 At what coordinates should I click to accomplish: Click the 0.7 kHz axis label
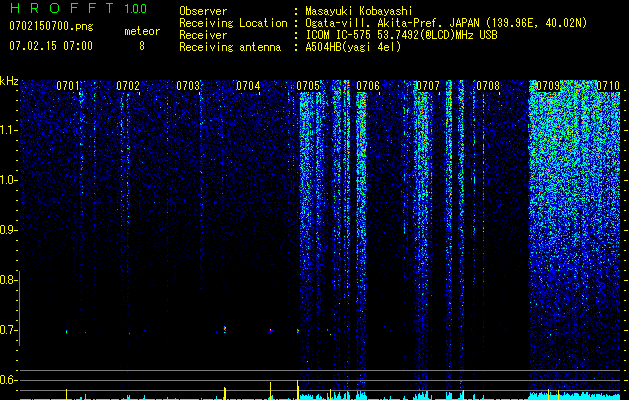[8, 330]
